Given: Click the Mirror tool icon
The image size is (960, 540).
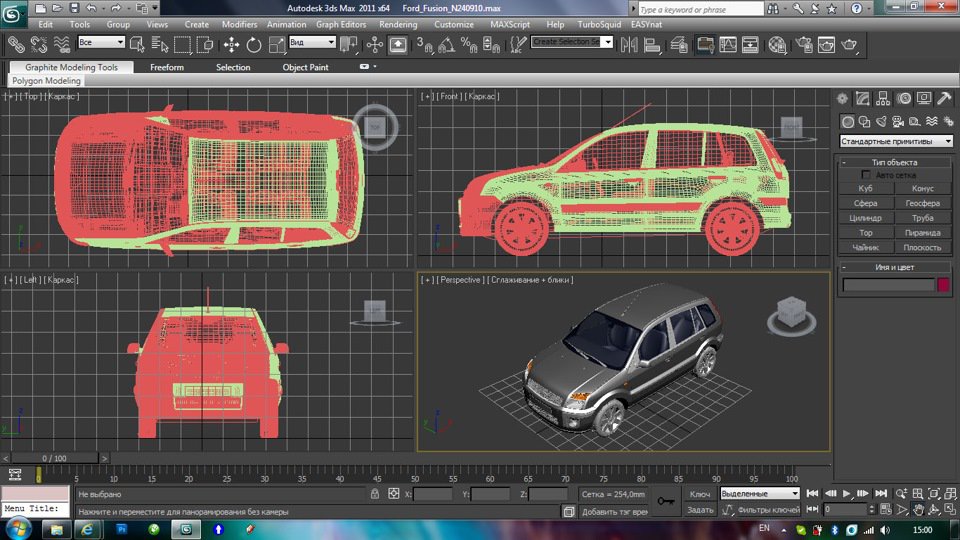Looking at the screenshot, I should [x=629, y=44].
